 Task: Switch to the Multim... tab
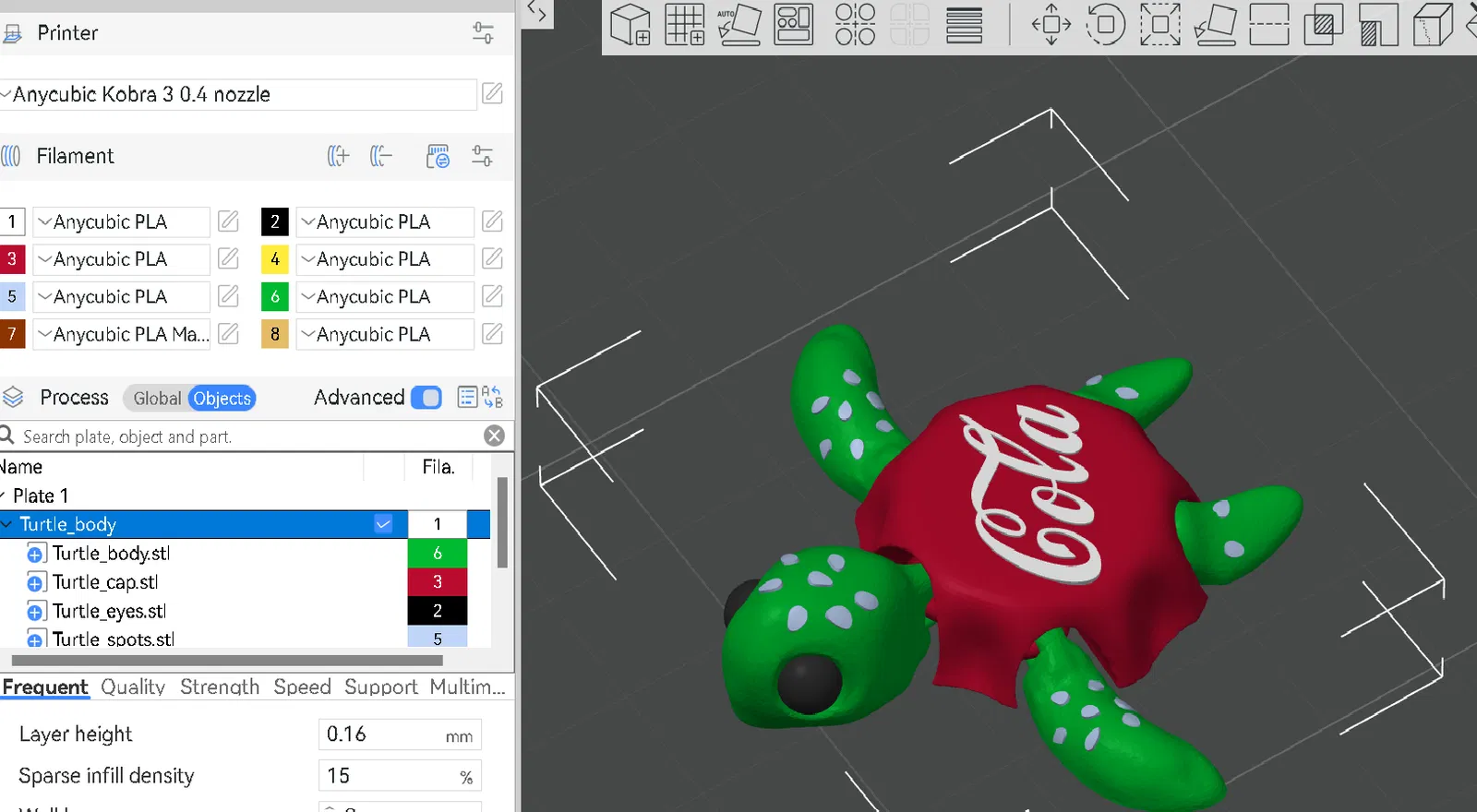click(467, 687)
